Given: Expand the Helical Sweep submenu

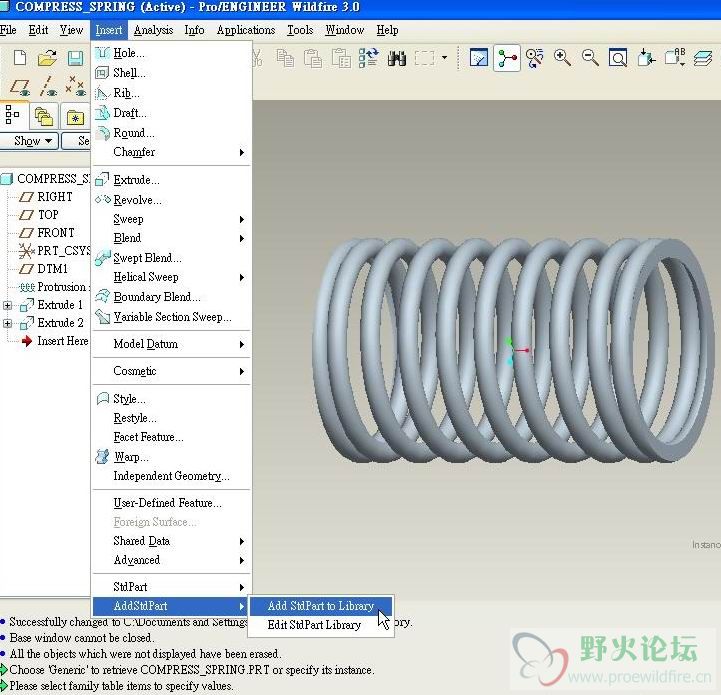Looking at the screenshot, I should (172, 277).
